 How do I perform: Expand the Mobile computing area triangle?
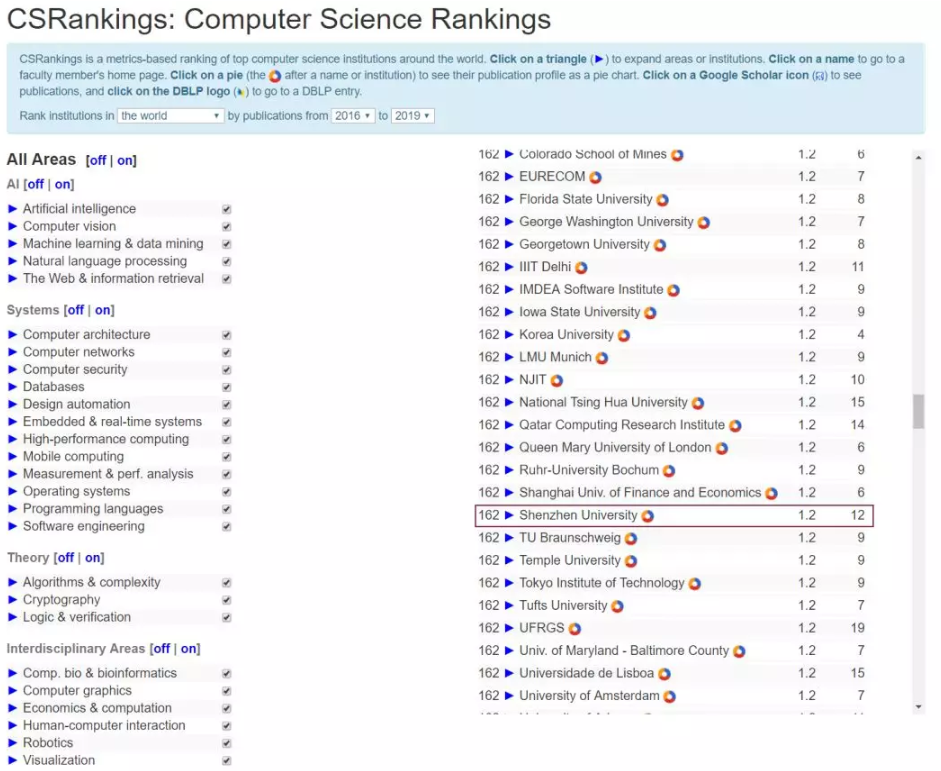(12, 457)
